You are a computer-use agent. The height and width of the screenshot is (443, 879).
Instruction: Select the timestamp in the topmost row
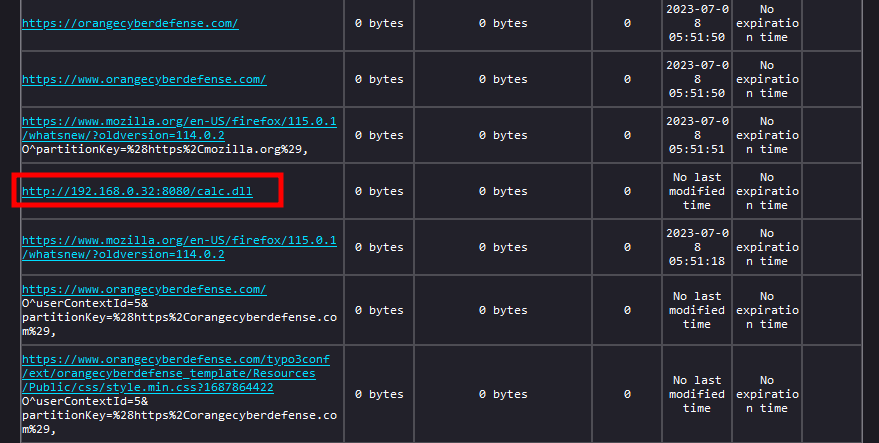click(697, 23)
